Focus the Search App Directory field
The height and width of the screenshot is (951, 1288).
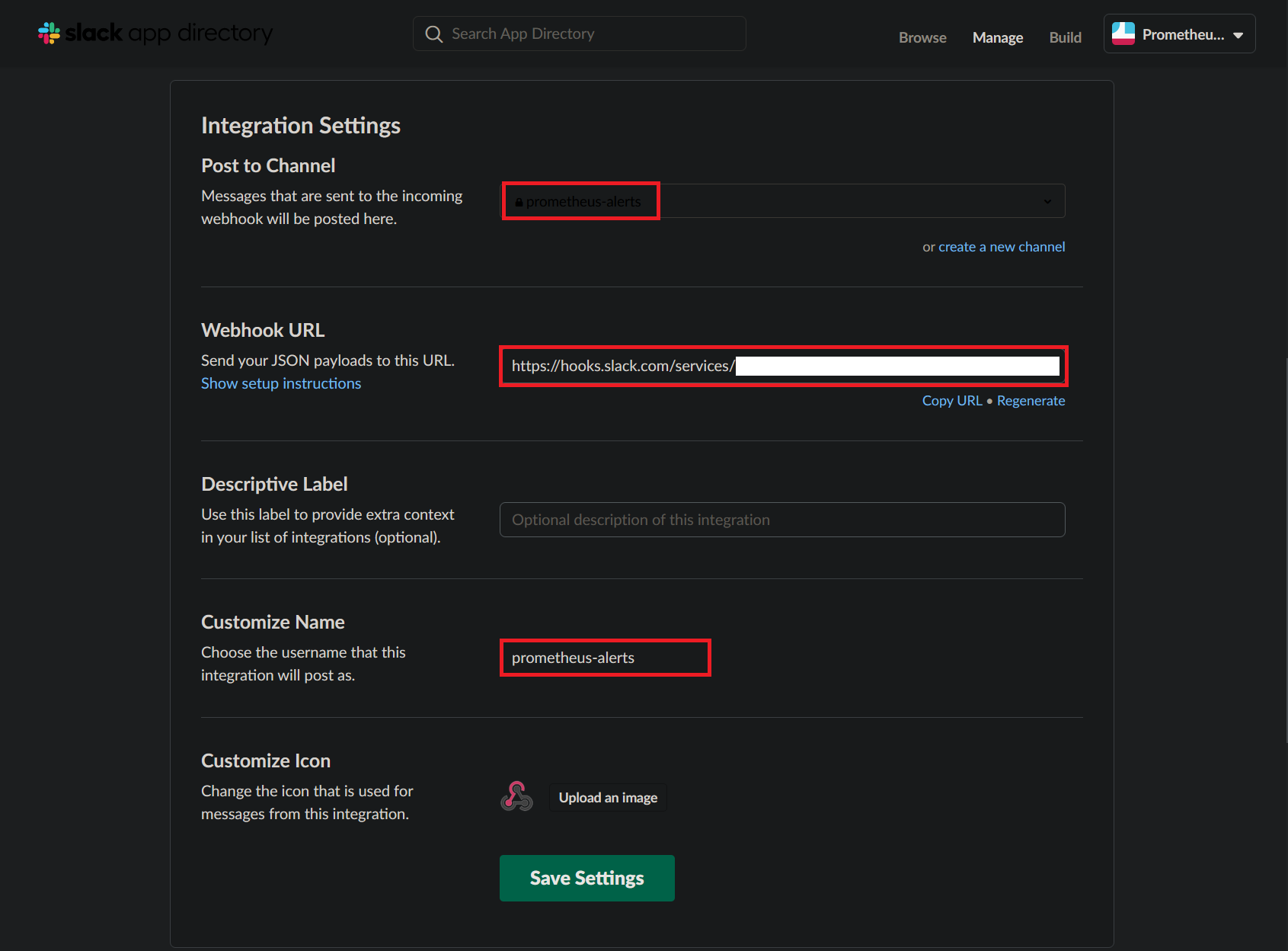tap(579, 34)
